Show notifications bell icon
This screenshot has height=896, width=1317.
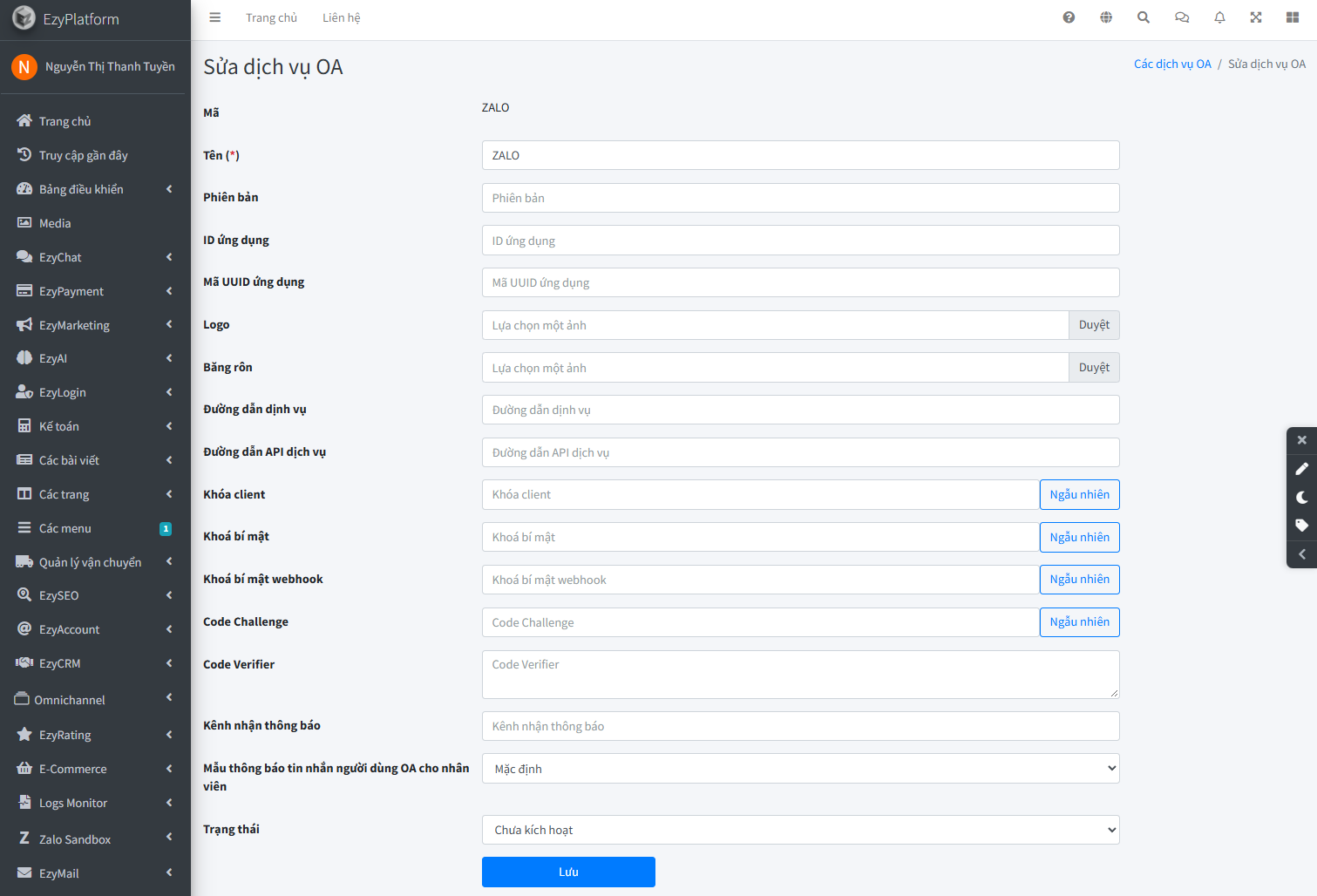[1219, 17]
